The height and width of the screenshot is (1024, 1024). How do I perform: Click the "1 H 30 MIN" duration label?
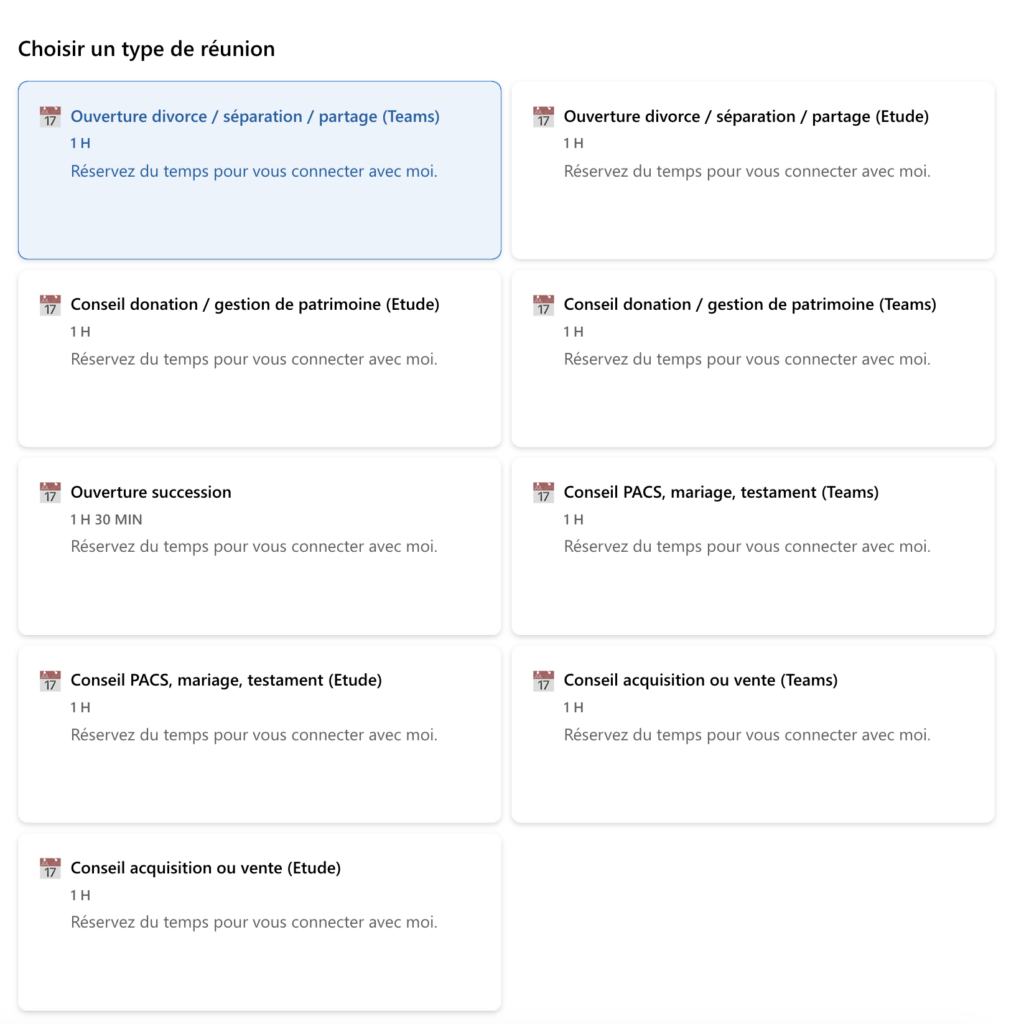pos(106,520)
